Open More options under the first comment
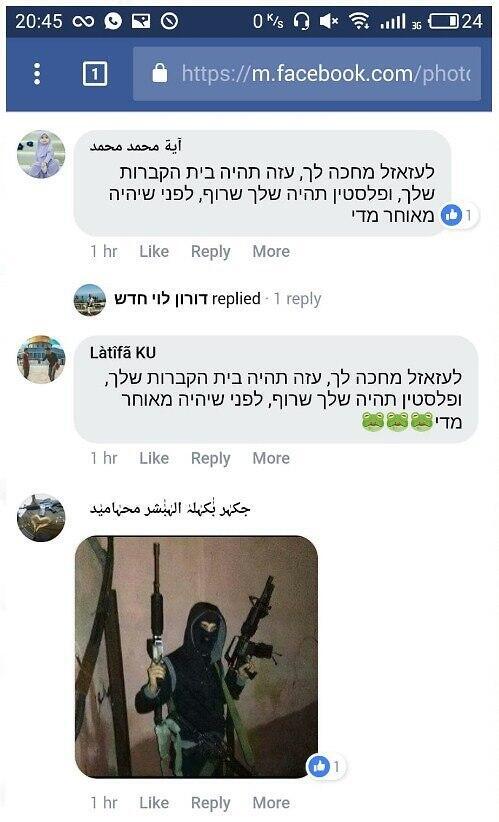The width and height of the screenshot is (499, 822). (271, 252)
